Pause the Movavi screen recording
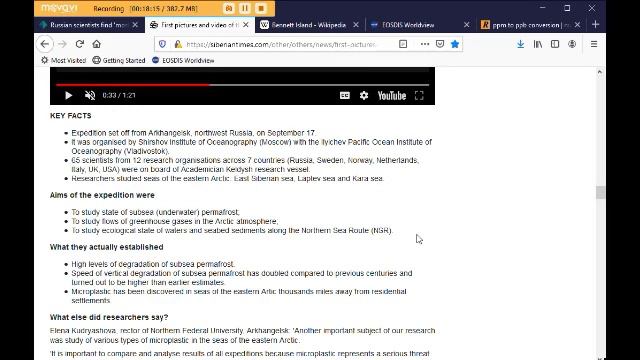 (245, 8)
